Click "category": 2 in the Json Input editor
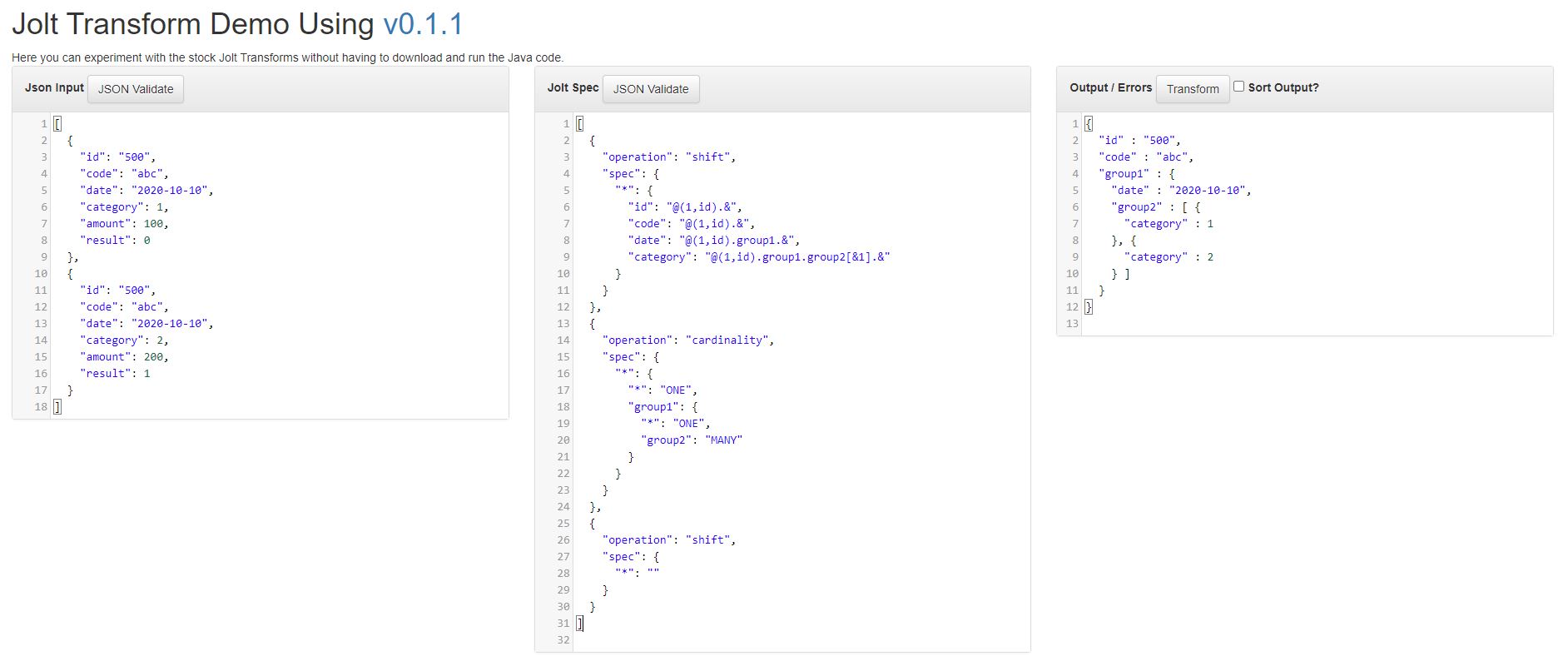 point(124,340)
